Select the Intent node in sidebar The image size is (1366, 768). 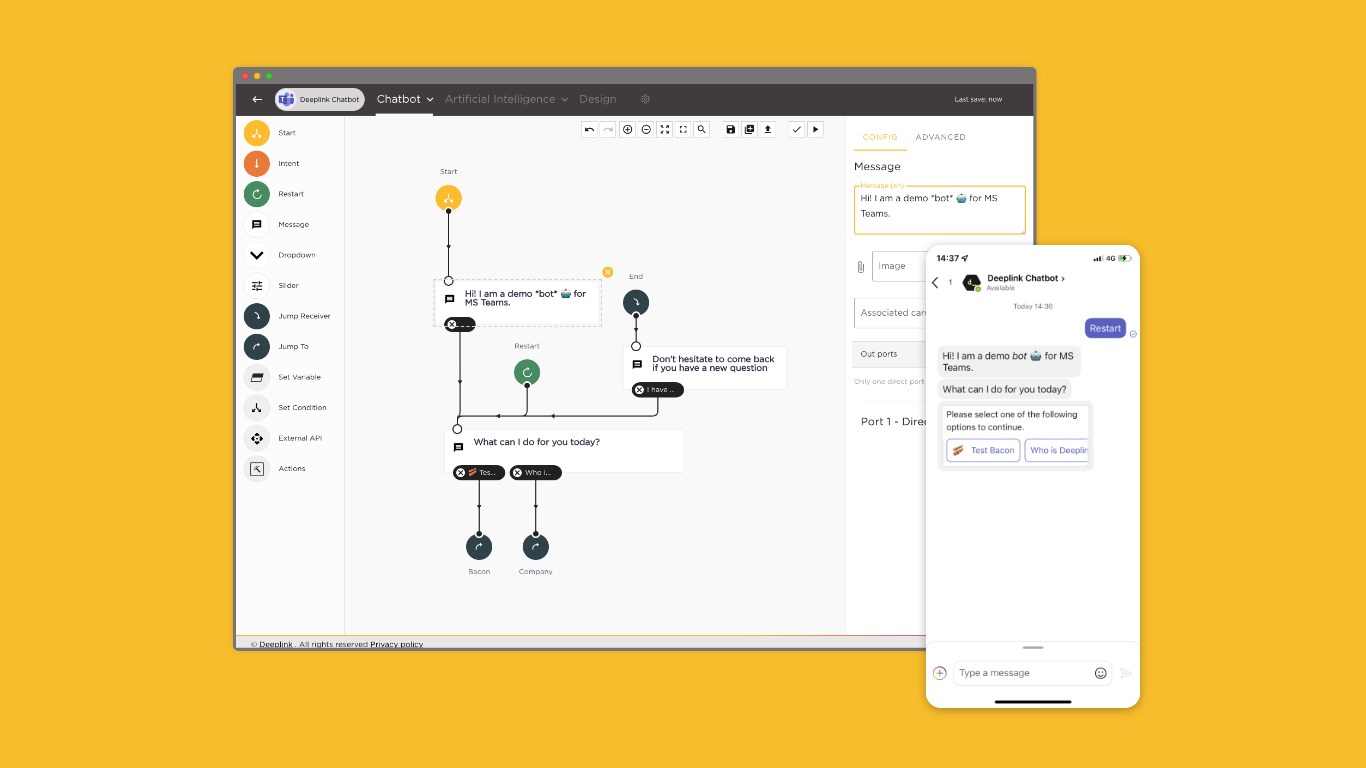(257, 163)
